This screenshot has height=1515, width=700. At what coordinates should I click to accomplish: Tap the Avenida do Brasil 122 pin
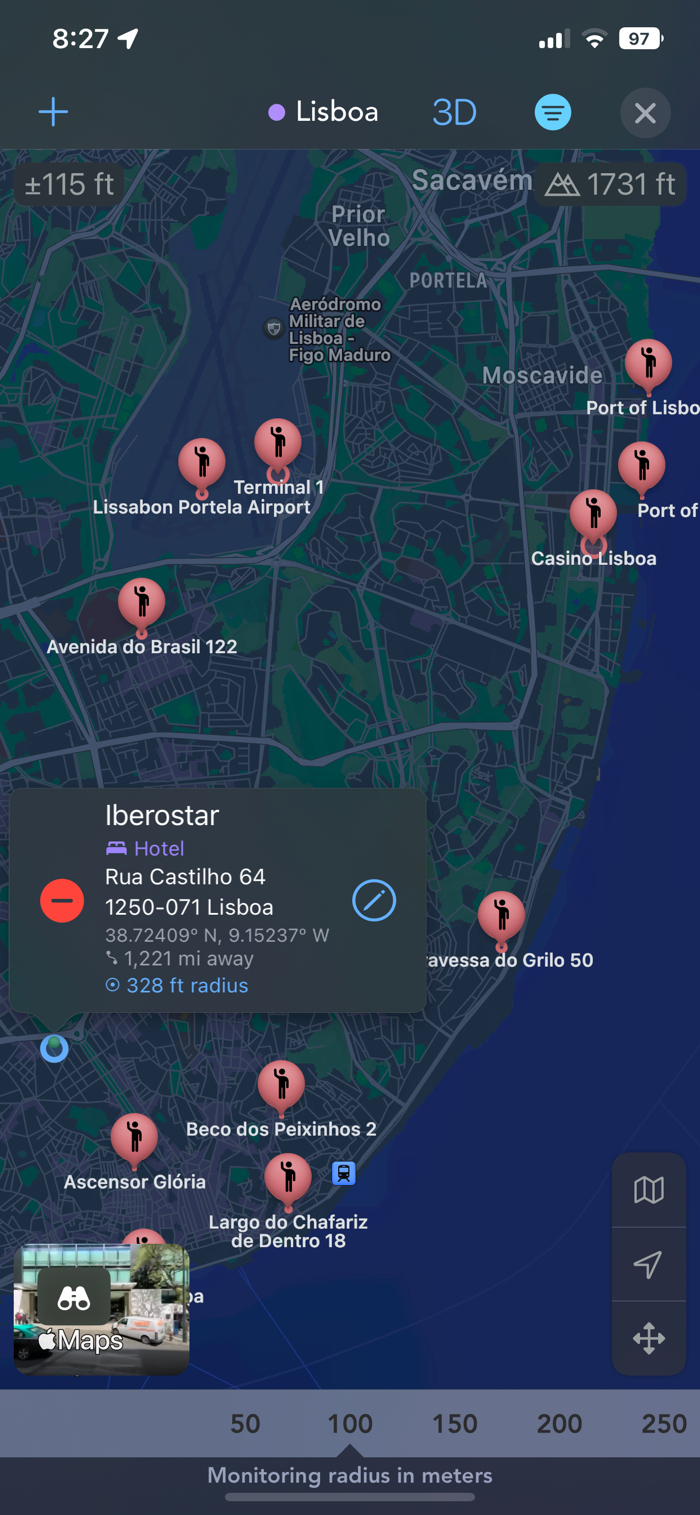142,605
